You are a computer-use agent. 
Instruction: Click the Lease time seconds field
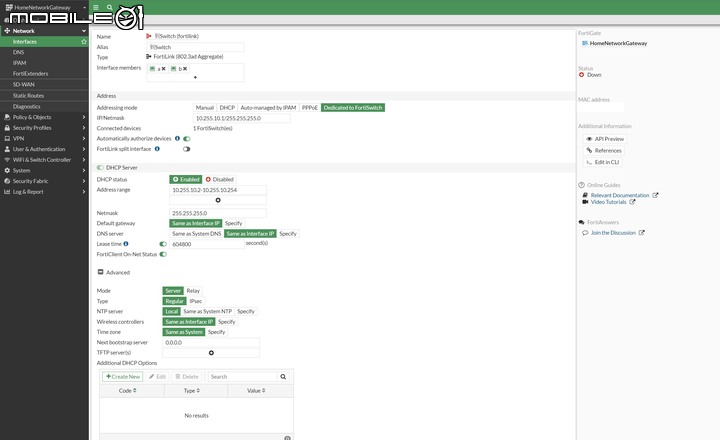(207, 244)
